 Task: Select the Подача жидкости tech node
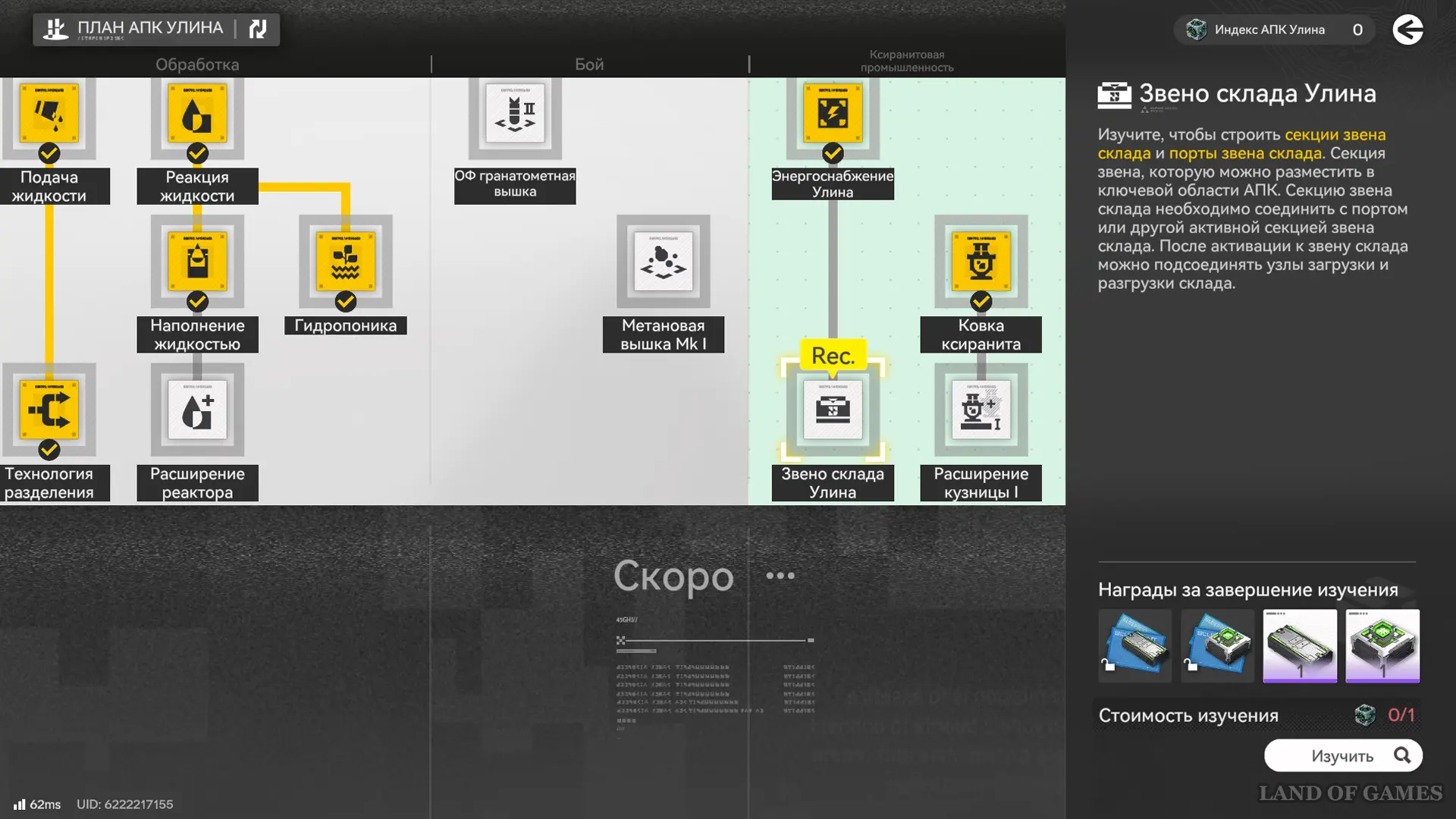[x=49, y=114]
